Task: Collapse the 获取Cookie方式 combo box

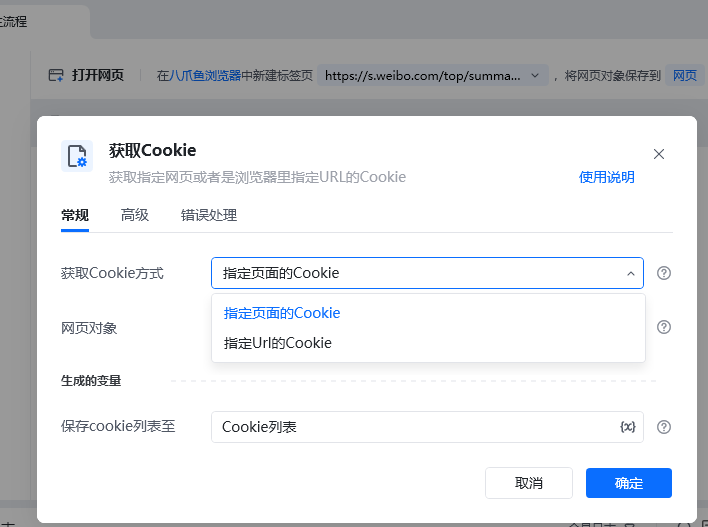Action: tap(631, 273)
